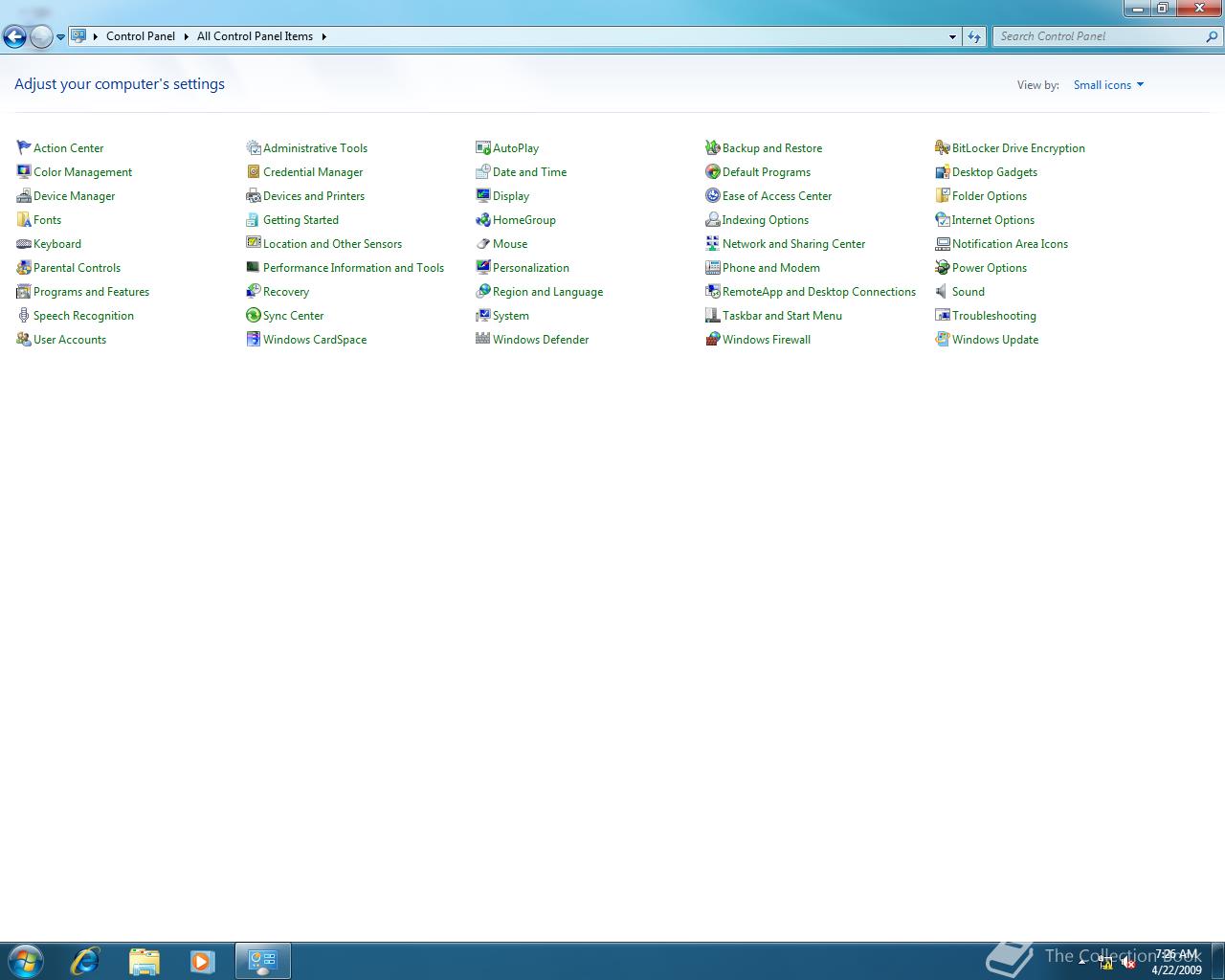
Task: Open Notification Area Icons link
Action: point(1010,244)
